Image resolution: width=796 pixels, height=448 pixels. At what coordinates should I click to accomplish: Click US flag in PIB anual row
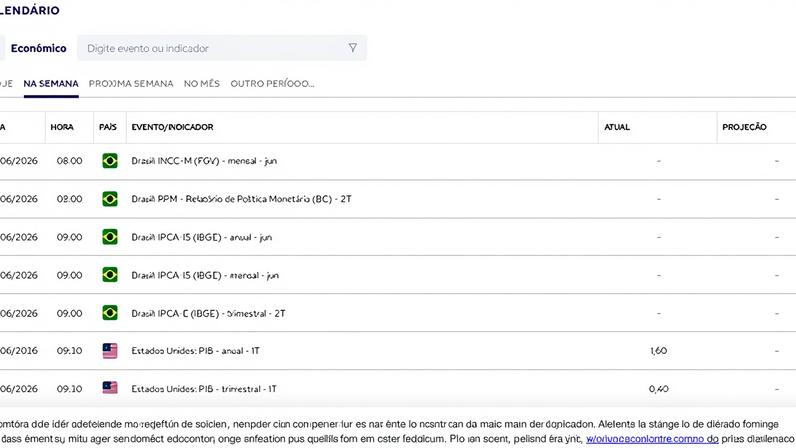tap(110, 350)
